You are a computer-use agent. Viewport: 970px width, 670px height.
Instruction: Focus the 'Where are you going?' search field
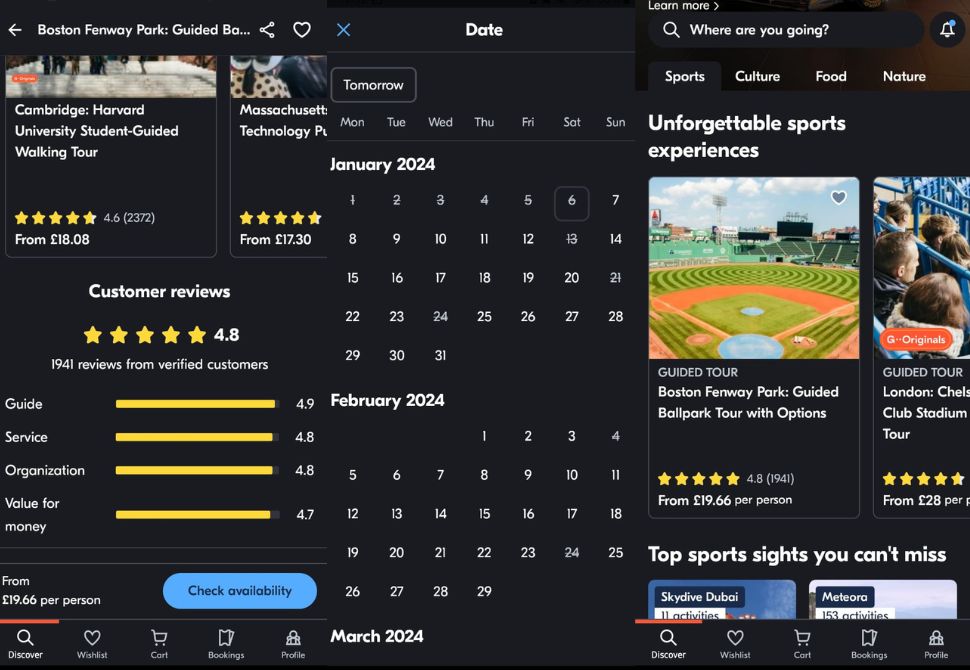coord(786,30)
